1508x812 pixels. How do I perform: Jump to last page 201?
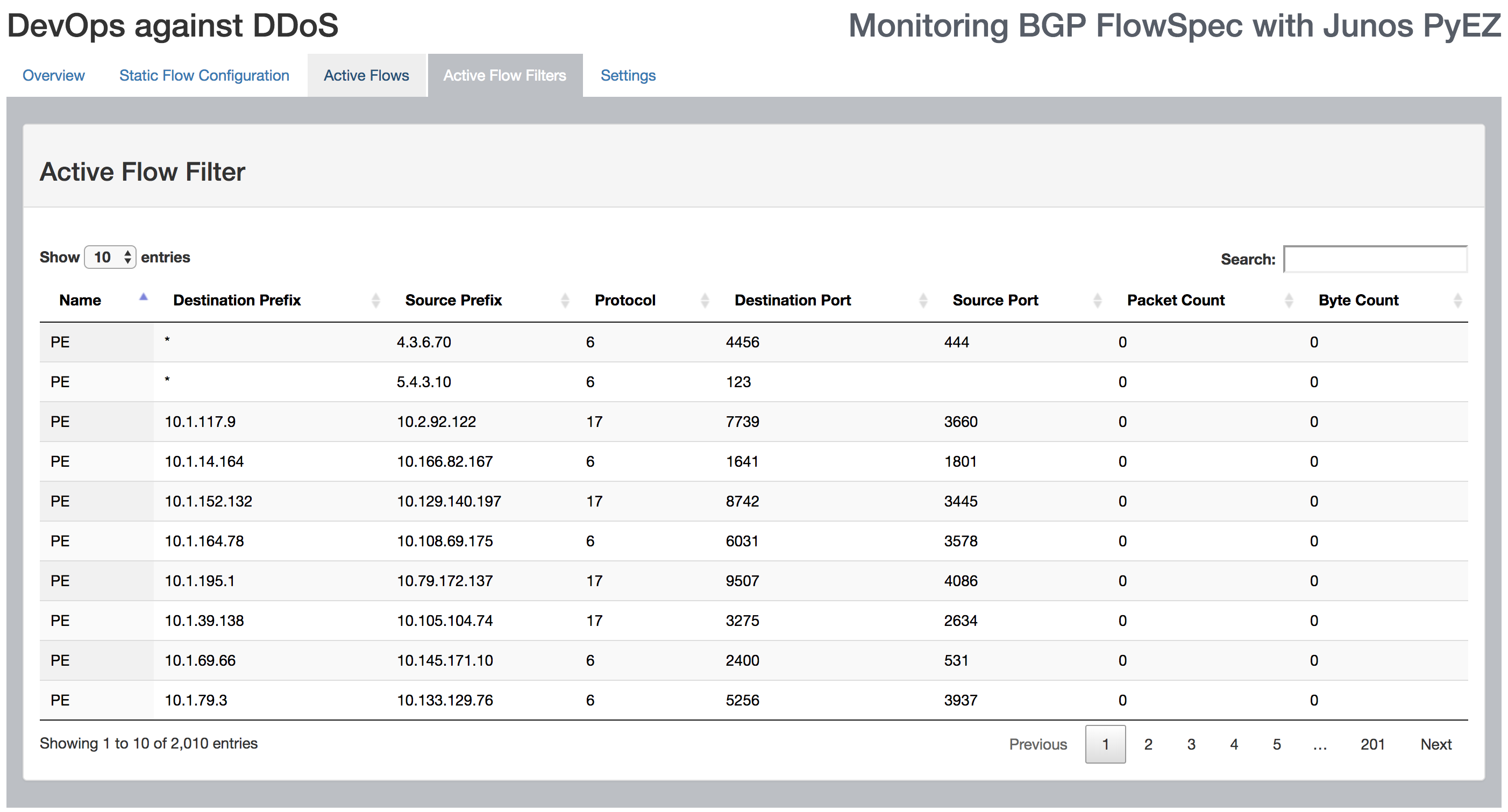pyautogui.click(x=1371, y=744)
